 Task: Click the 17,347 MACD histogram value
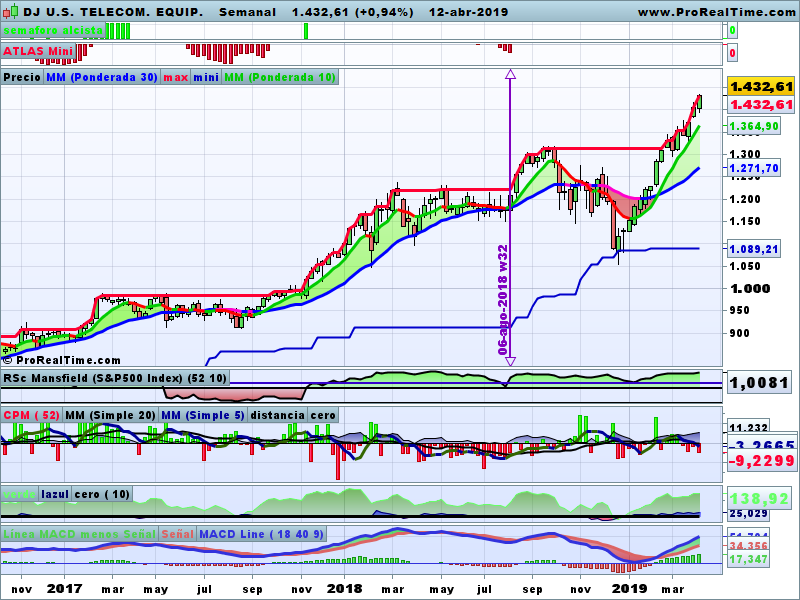point(748,559)
